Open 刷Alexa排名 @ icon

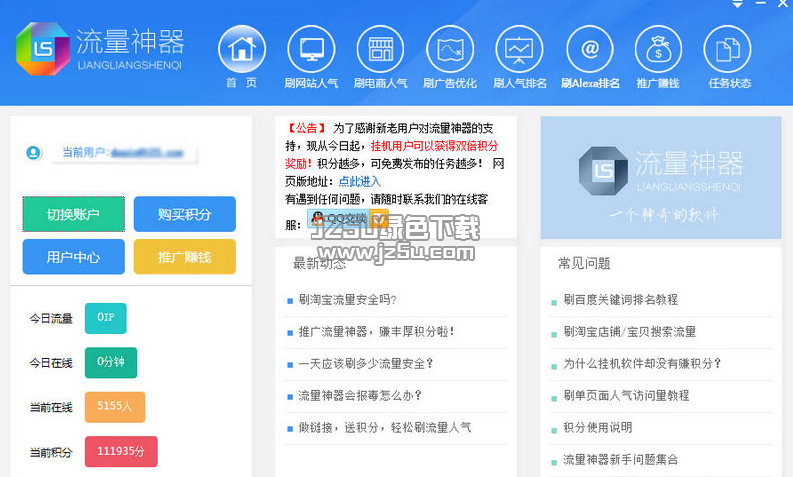(590, 49)
